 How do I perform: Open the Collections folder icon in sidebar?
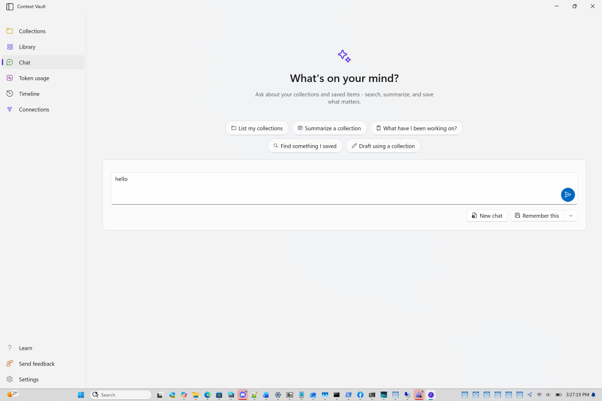(x=10, y=31)
